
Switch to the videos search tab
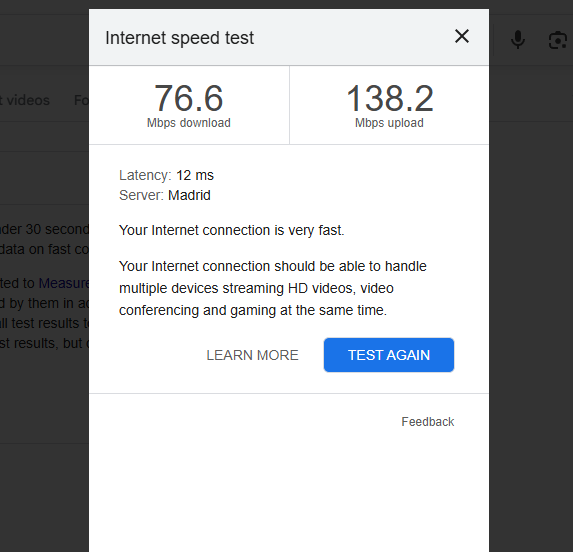pos(25,100)
